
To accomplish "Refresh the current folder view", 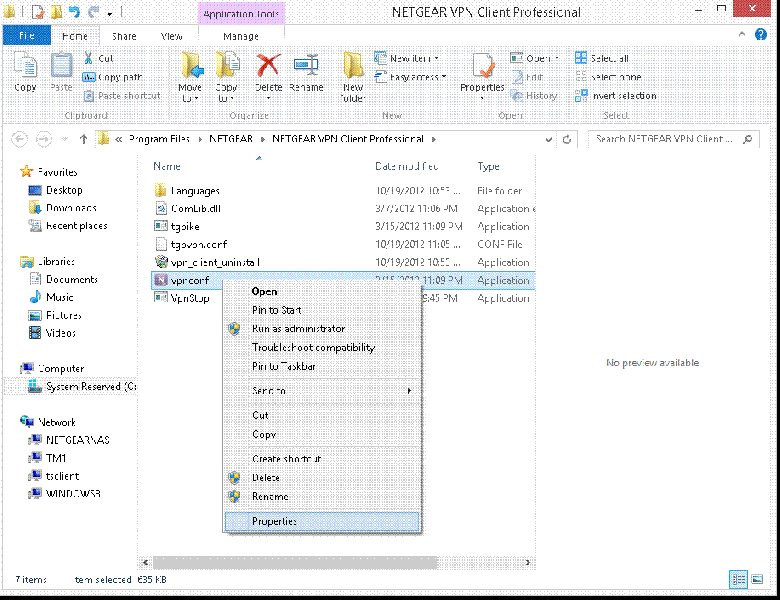I will 567,139.
